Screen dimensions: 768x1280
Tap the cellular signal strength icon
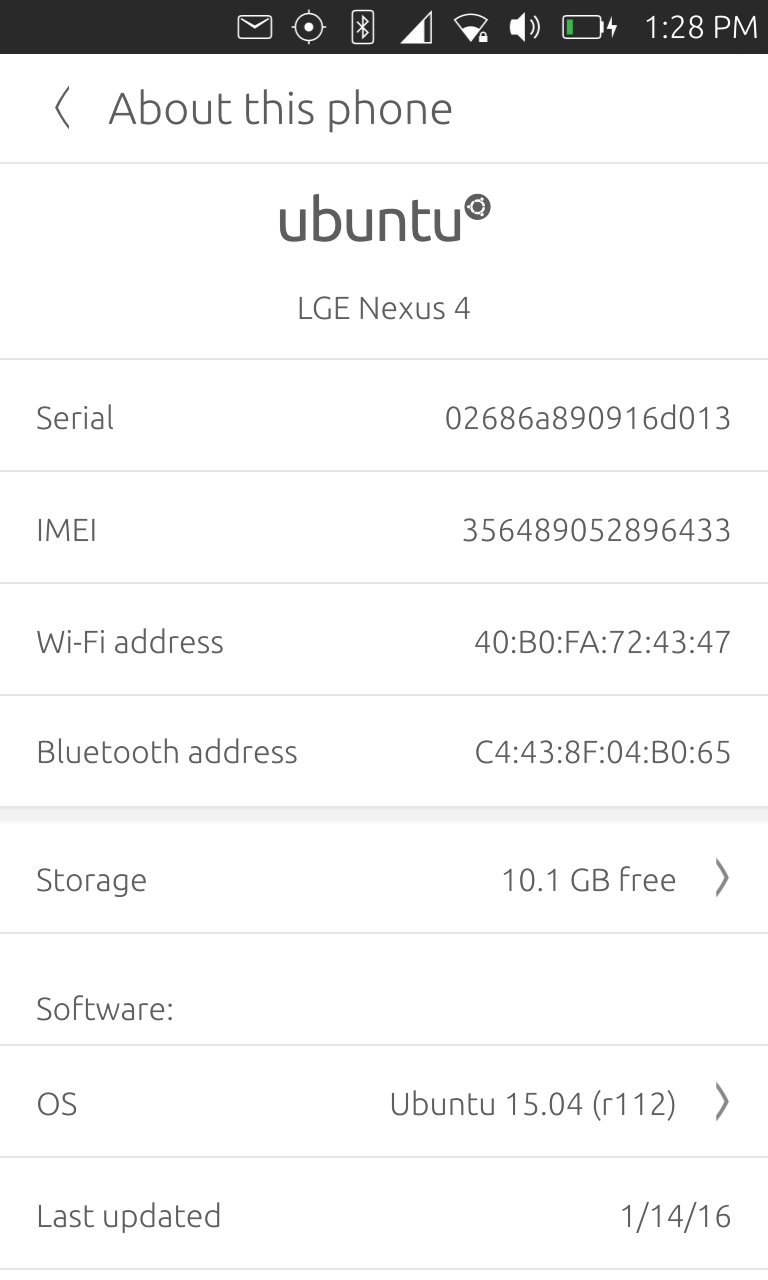click(x=416, y=27)
